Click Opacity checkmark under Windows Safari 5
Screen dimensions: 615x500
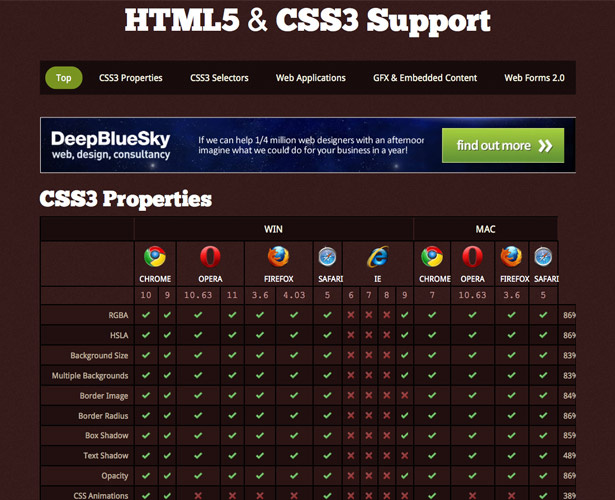(327, 476)
